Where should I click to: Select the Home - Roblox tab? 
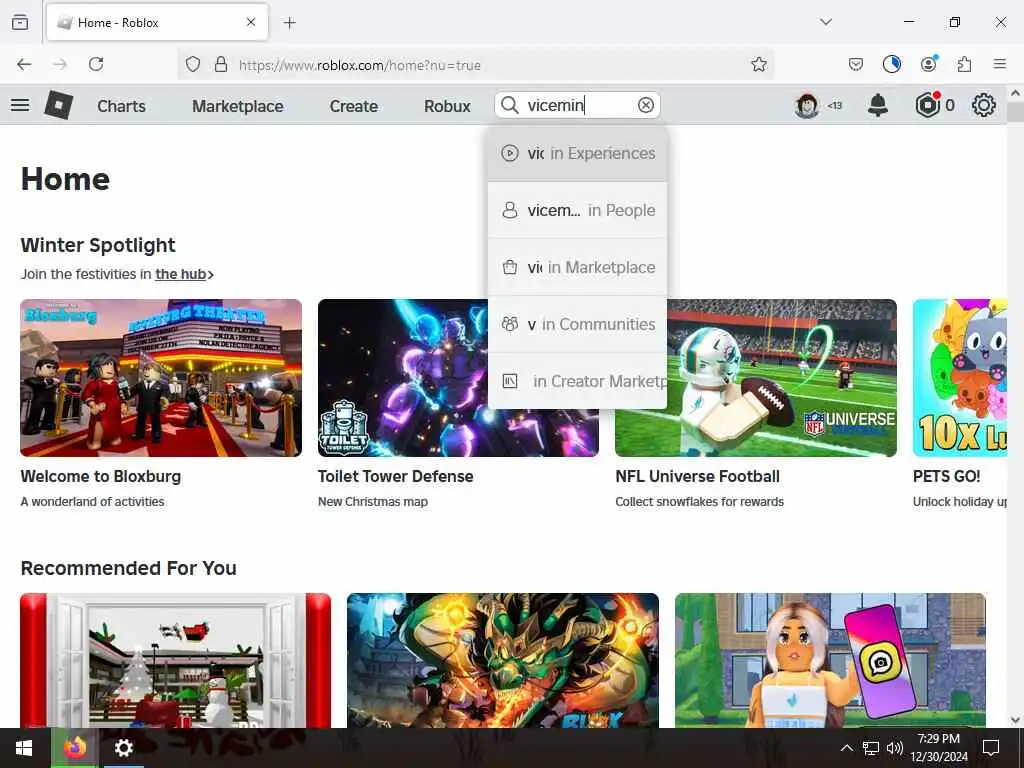(157, 23)
